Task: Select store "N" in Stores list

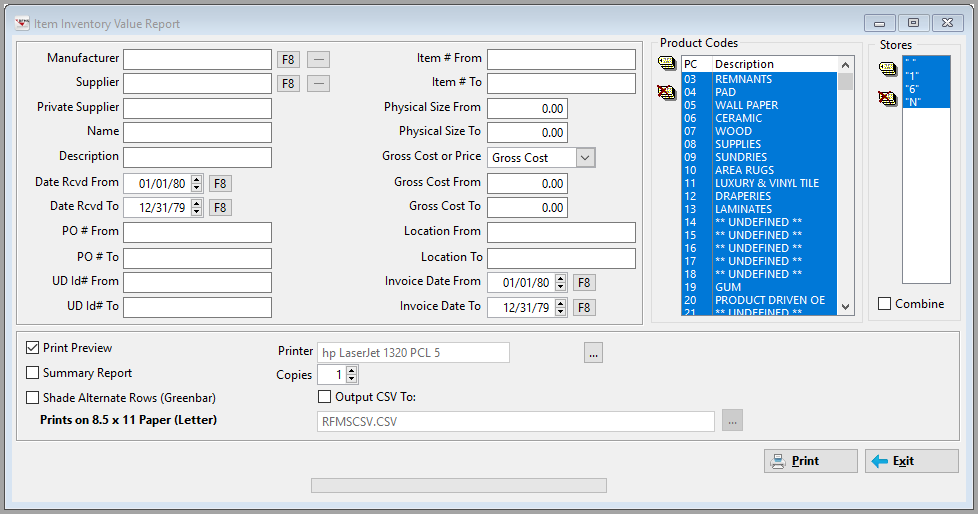Action: click(926, 102)
